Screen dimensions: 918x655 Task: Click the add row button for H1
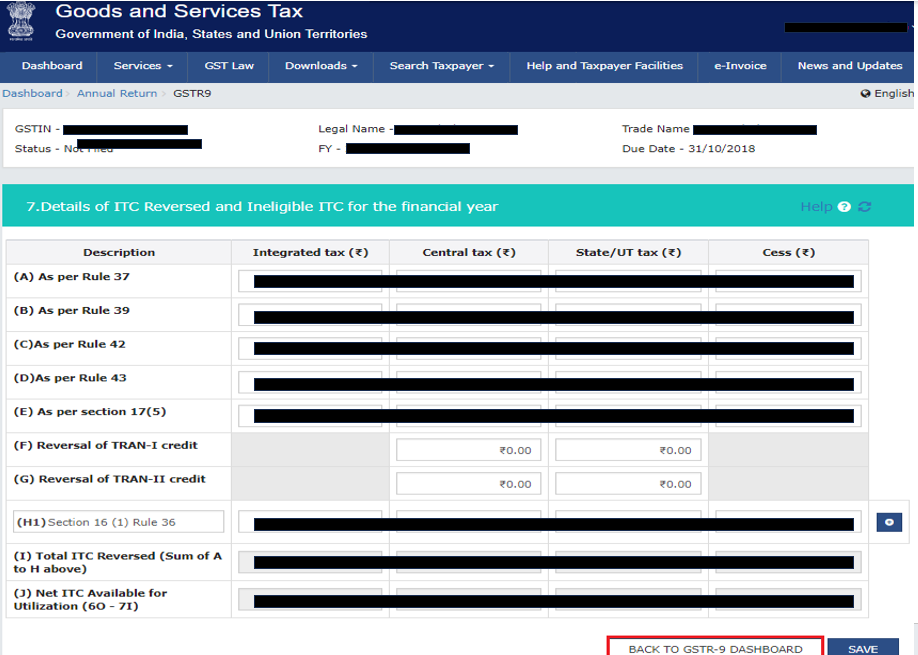coord(889,522)
